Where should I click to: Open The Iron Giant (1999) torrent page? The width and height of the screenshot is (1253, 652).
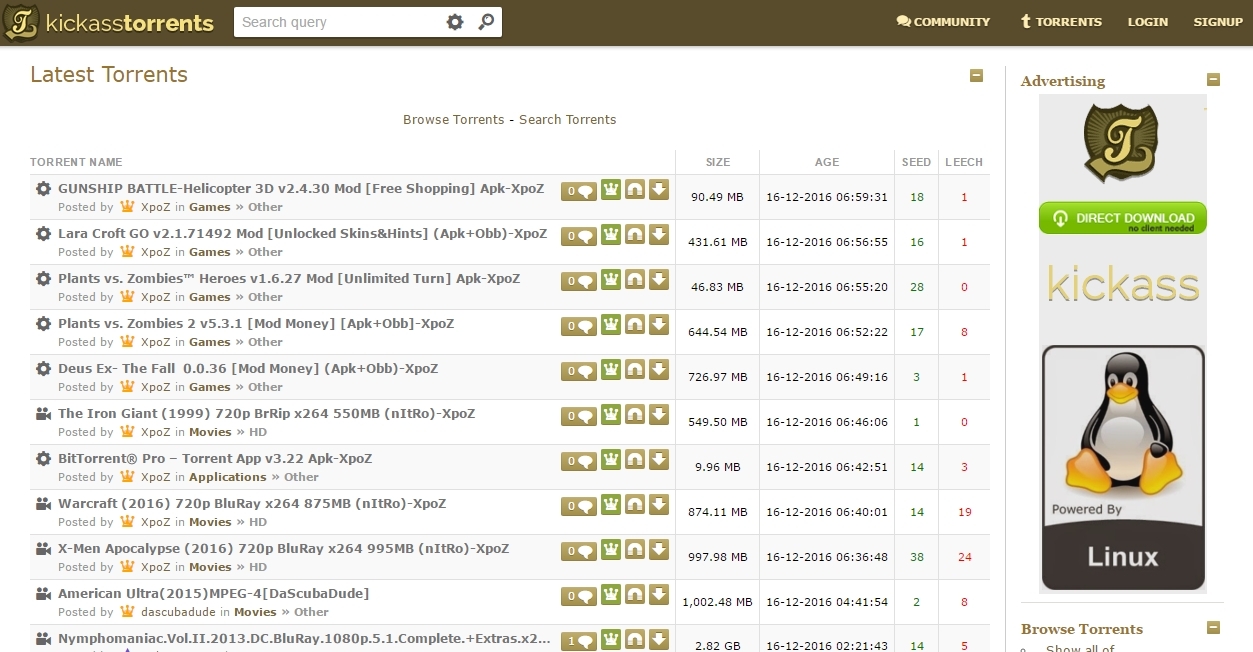pyautogui.click(x=267, y=414)
